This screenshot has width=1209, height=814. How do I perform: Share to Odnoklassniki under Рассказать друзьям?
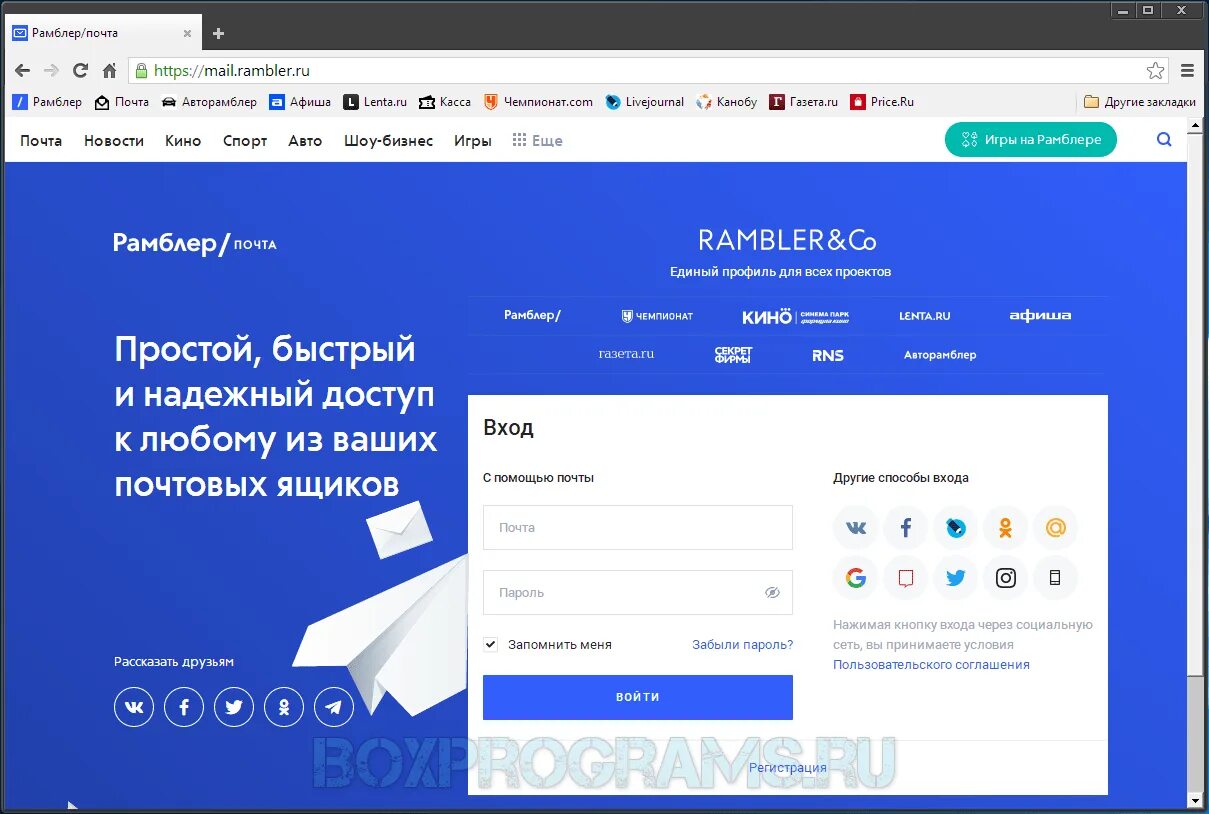tap(284, 707)
